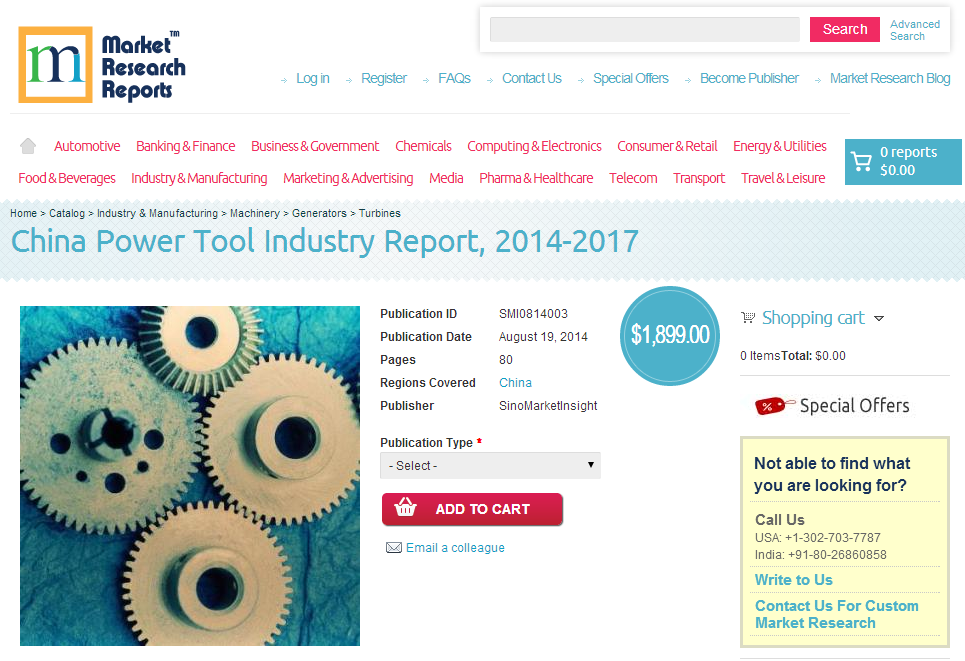The height and width of the screenshot is (661, 965).
Task: Open the Publication Type select dropdown
Action: click(x=490, y=465)
